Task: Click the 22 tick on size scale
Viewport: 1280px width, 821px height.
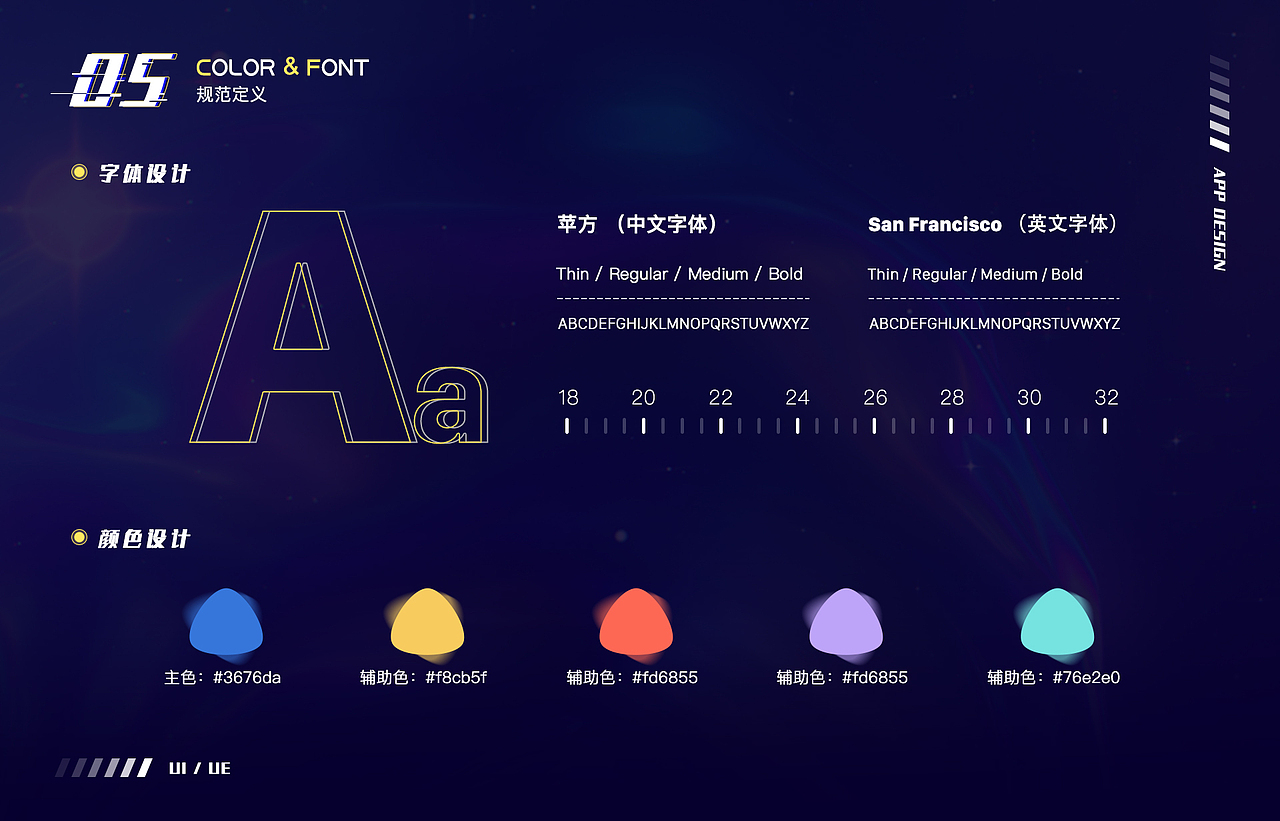Action: 720,426
